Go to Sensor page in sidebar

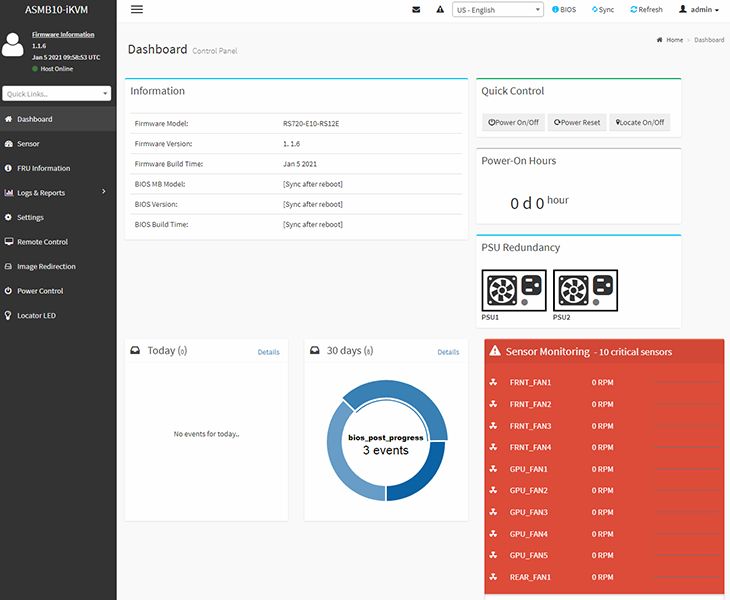click(28, 144)
